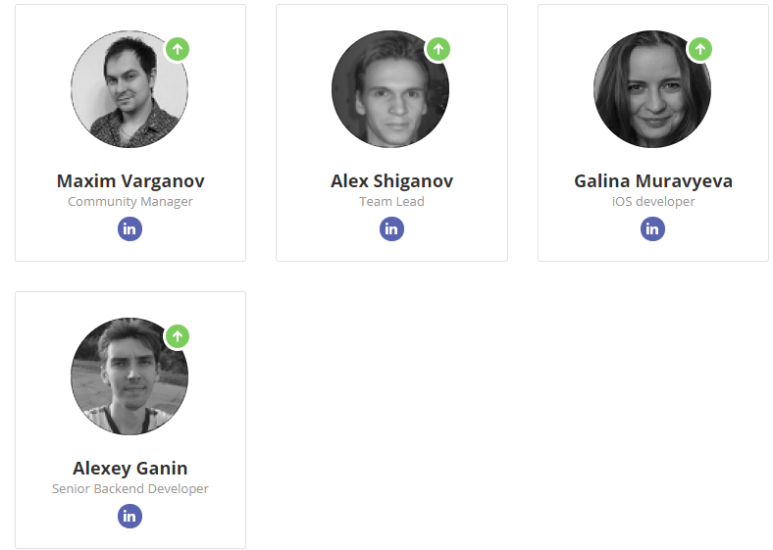This screenshot has width=773, height=550.
Task: Open Maxim Varganov's LinkedIn icon
Action: [x=130, y=229]
